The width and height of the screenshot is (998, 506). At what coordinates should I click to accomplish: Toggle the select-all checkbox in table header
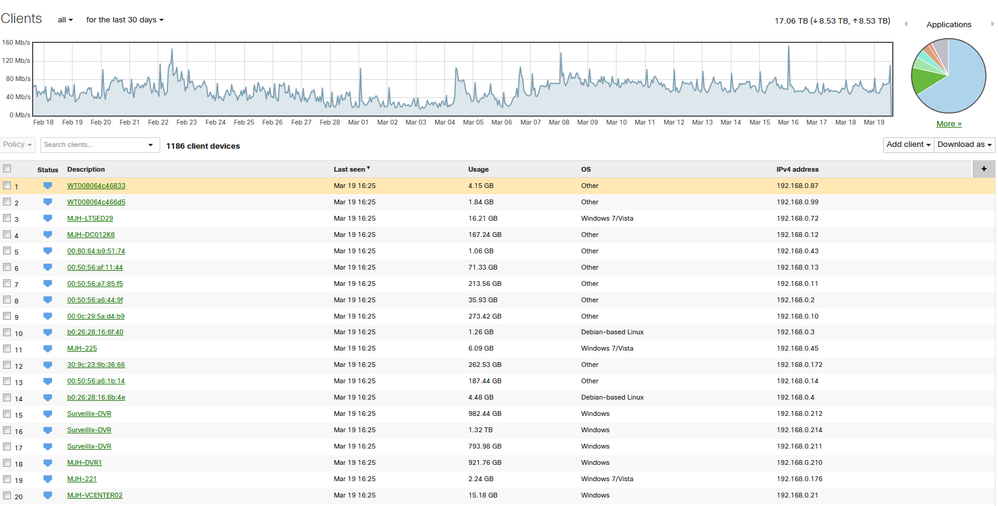7,169
